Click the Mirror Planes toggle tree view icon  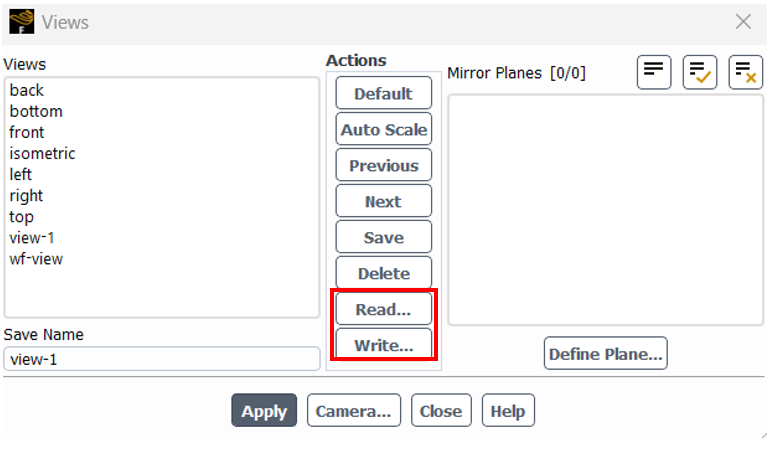point(653,73)
